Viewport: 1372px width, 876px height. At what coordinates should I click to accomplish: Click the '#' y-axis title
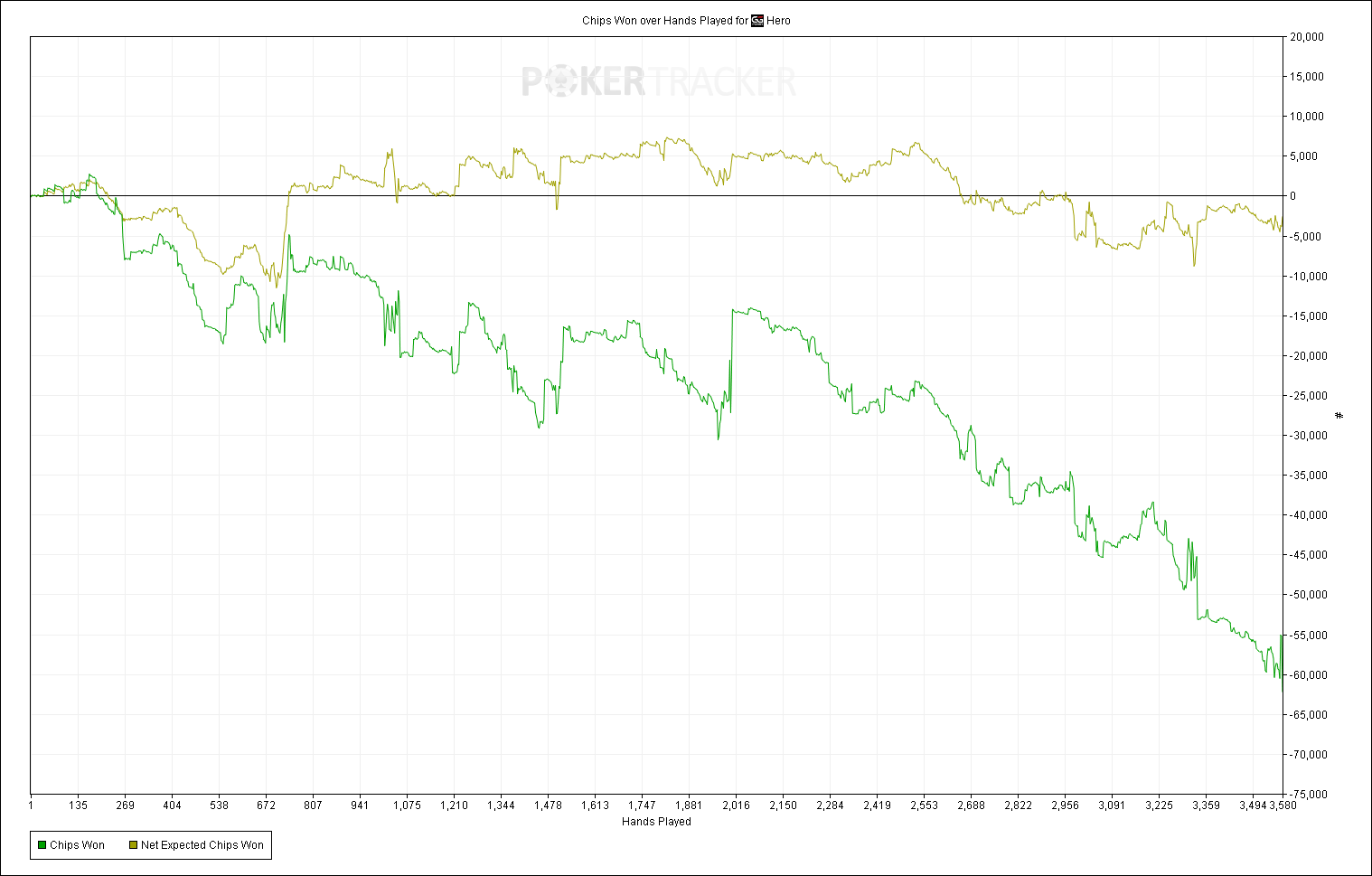pos(1339,416)
